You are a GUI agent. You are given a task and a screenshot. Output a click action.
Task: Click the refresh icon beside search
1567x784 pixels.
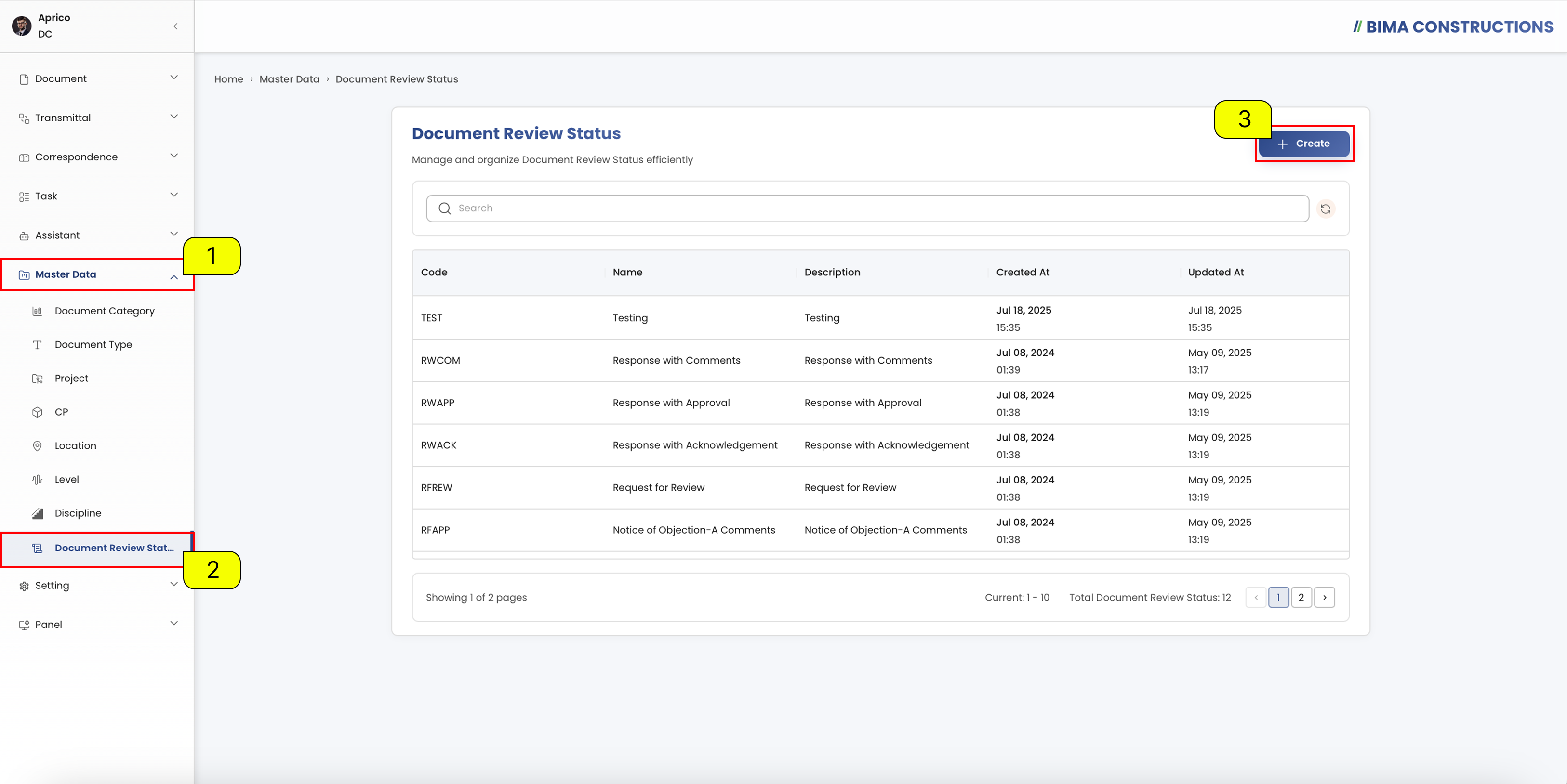pos(1326,209)
